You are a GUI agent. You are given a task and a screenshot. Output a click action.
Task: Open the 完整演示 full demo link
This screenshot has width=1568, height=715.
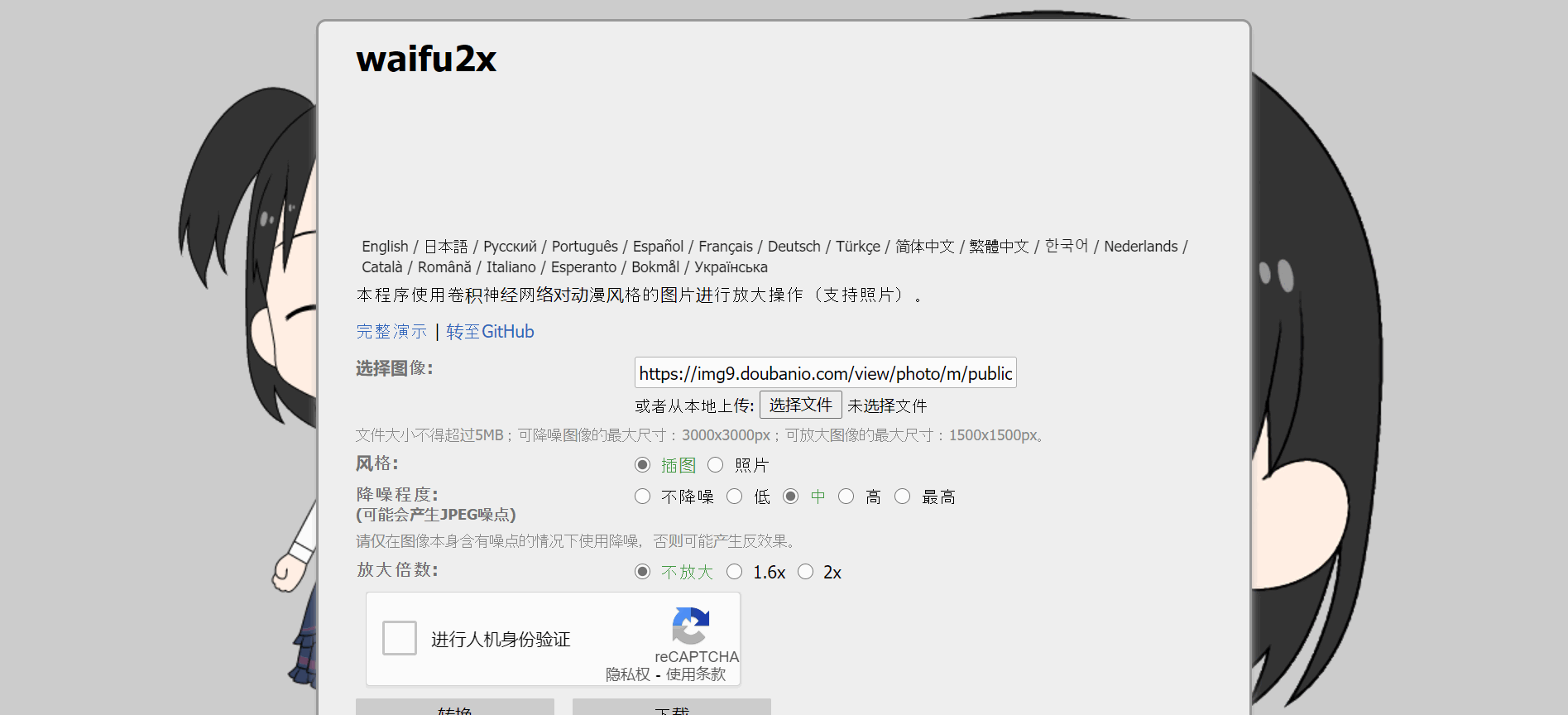(391, 332)
